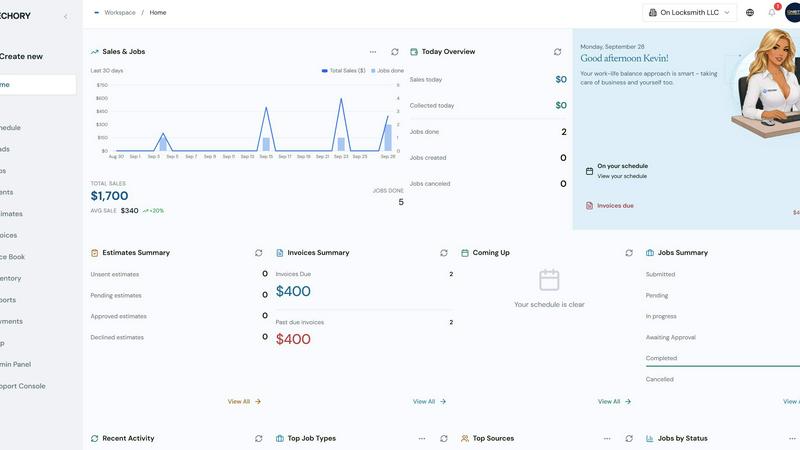
Task: Click the Invoices due document icon
Action: tap(589, 206)
